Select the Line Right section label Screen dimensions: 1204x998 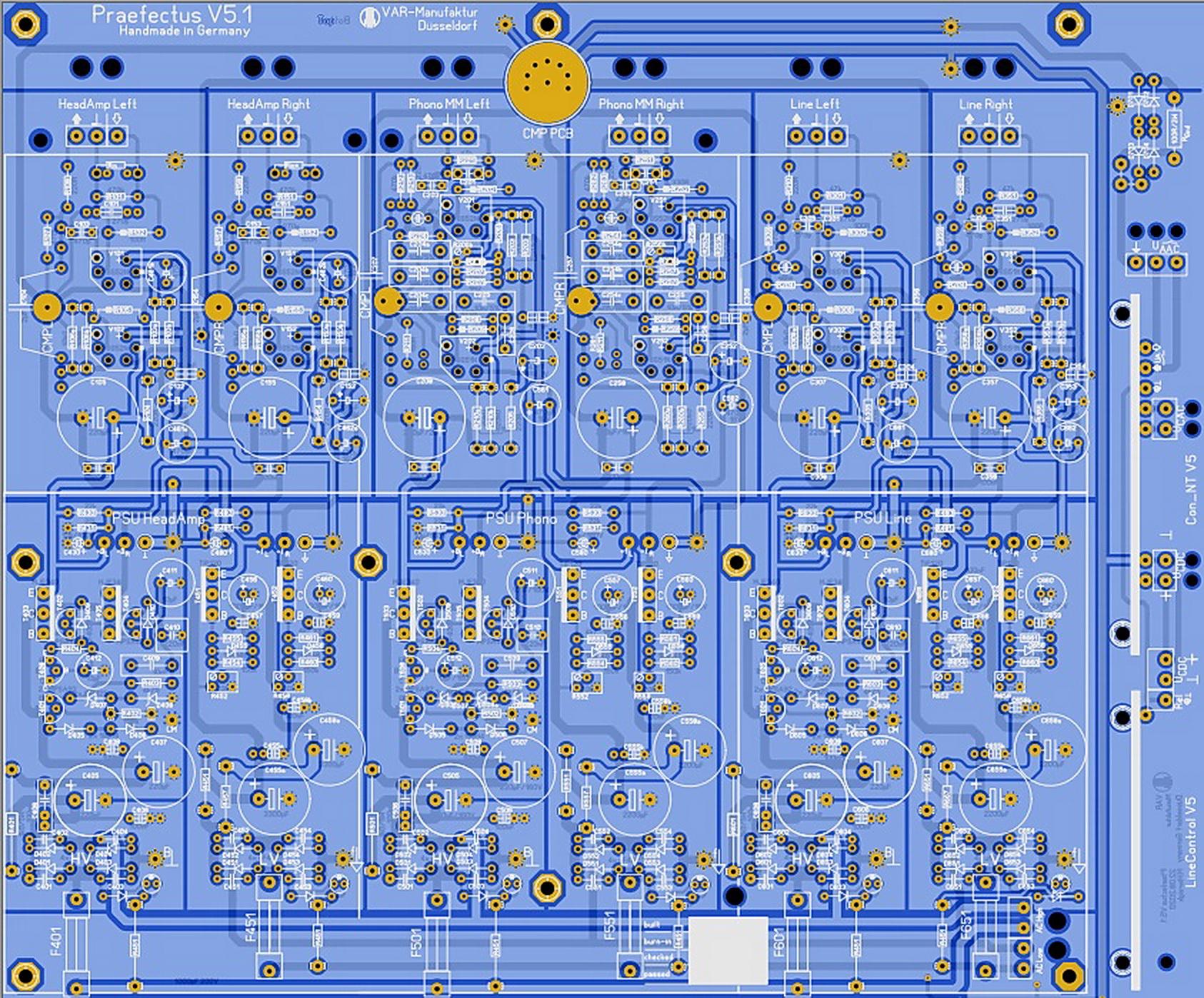click(985, 104)
